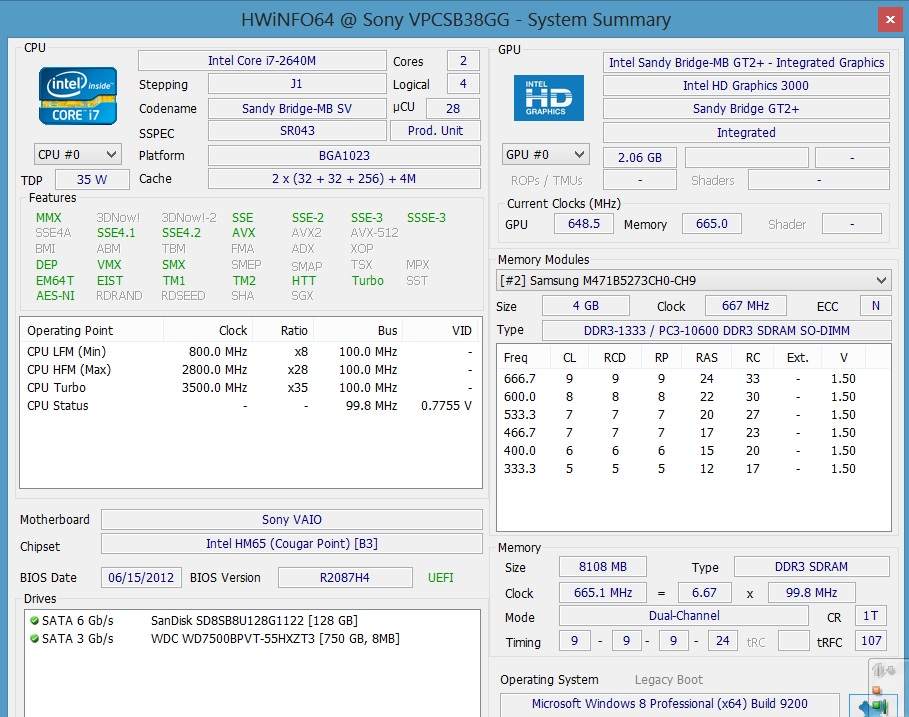
Task: Click the Intel Core i7-2640M name field
Action: (x=262, y=61)
